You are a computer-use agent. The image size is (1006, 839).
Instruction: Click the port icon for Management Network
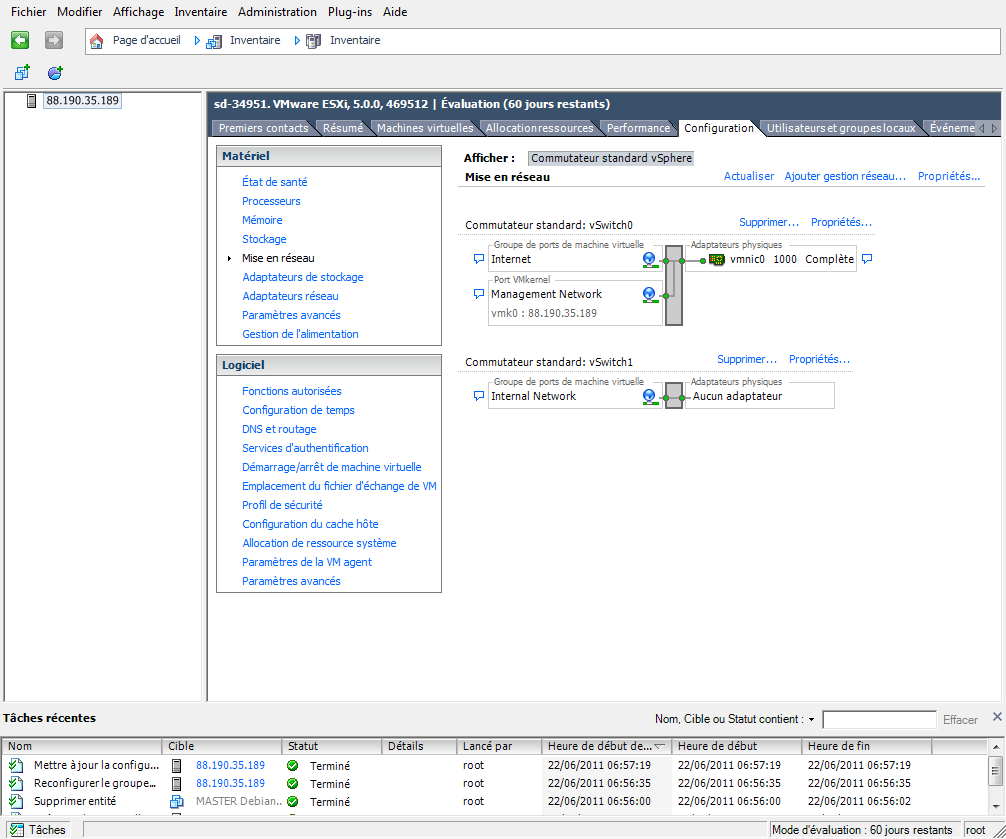click(650, 294)
